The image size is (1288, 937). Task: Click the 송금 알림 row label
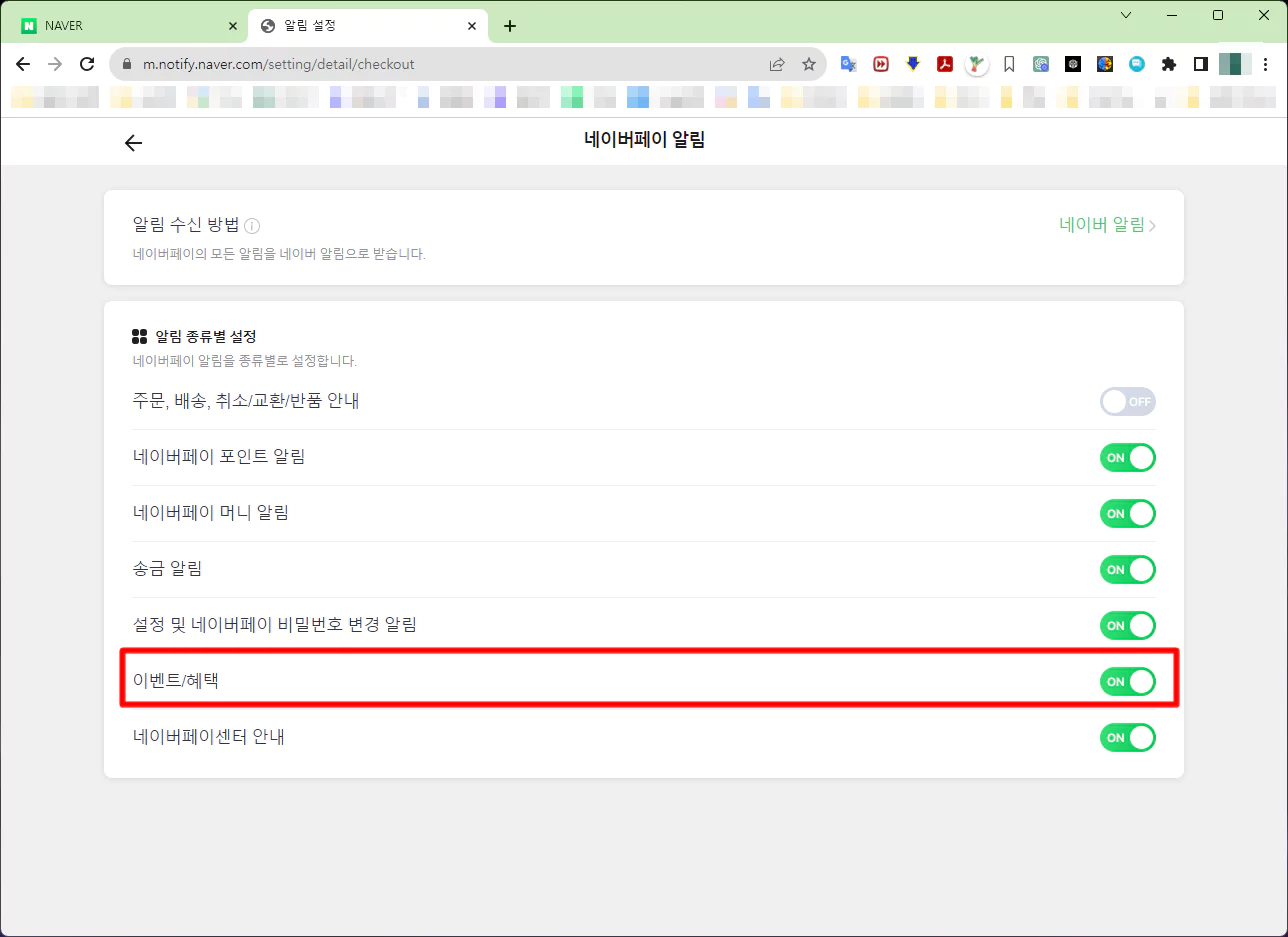pos(167,569)
